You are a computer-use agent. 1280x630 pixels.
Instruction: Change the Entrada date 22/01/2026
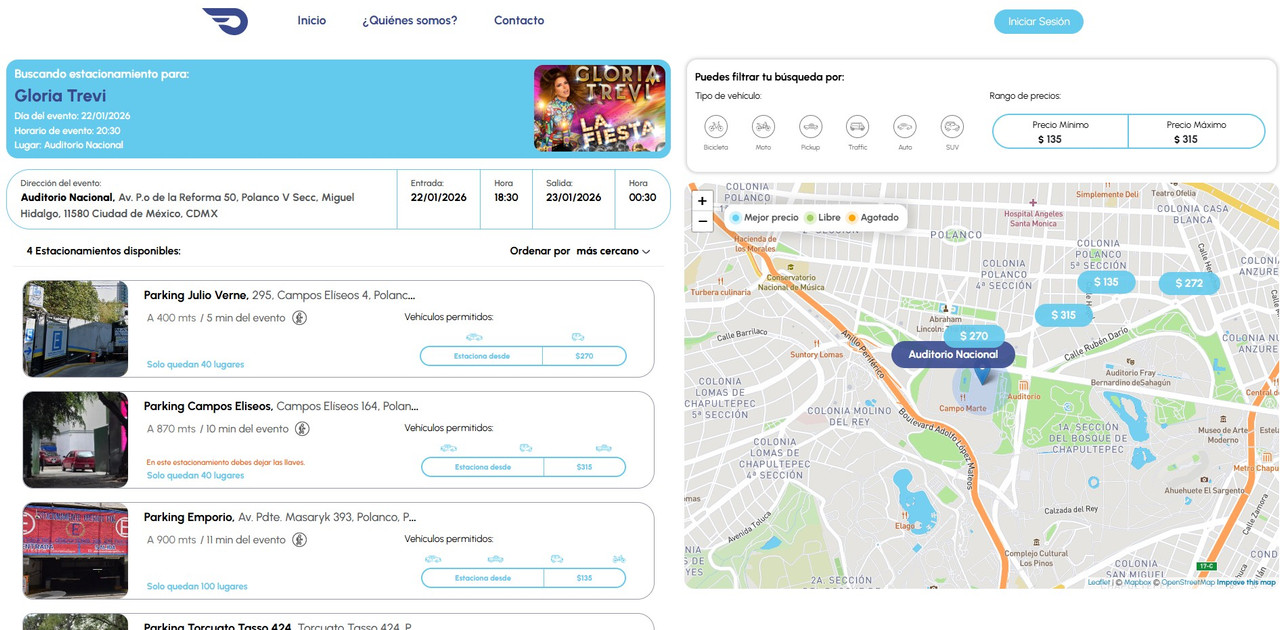[x=439, y=197]
